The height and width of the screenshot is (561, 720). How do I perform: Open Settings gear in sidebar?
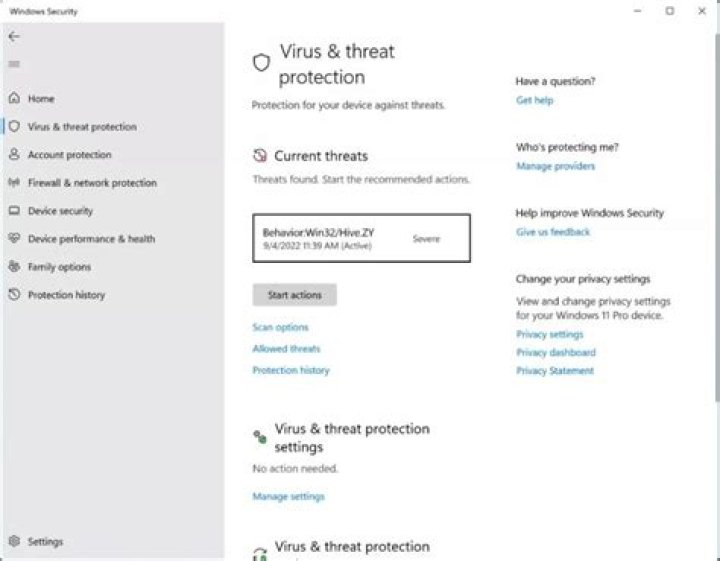14,542
